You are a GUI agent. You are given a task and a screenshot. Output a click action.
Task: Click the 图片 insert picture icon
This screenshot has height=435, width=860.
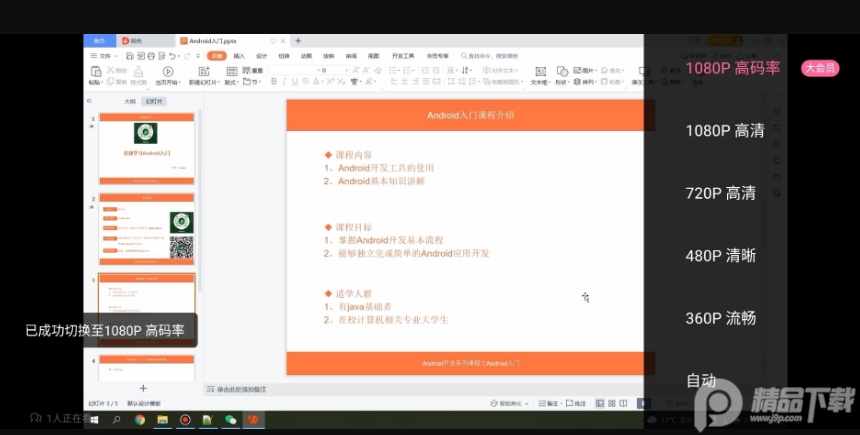point(577,70)
